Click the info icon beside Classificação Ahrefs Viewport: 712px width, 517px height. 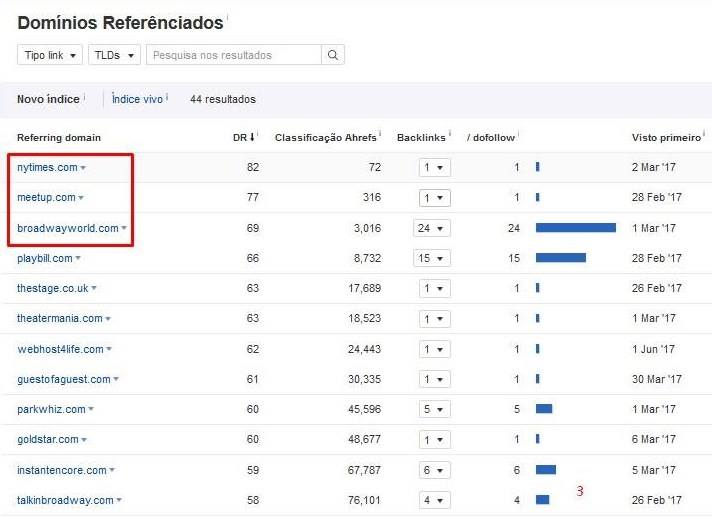[380, 134]
